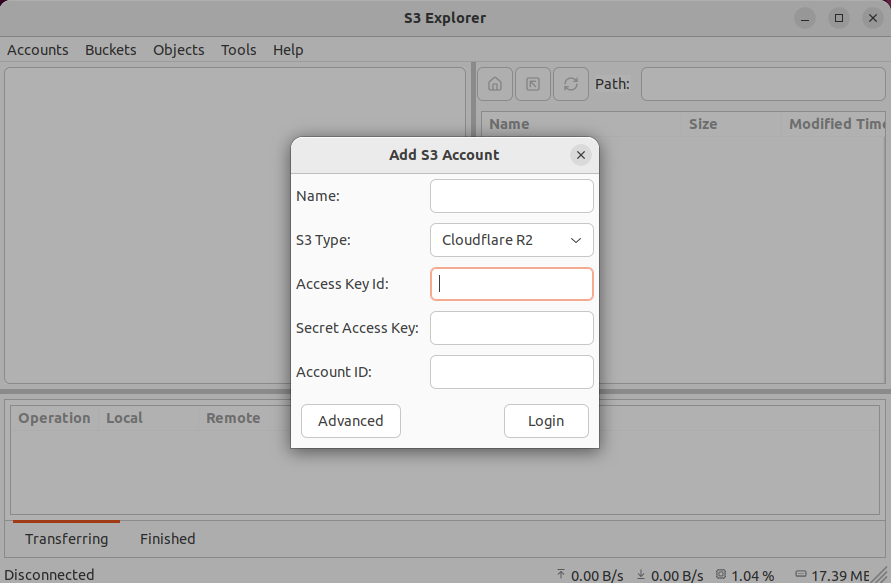Click the Secret Access Key field

click(x=511, y=328)
